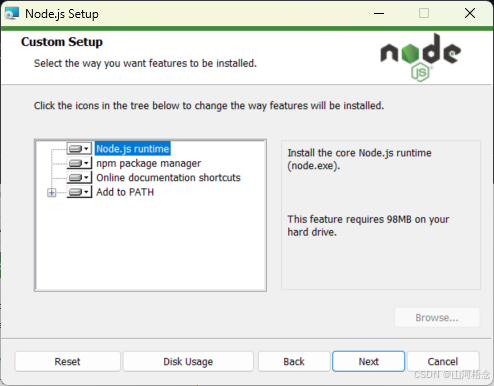Click the installer icon in the title bar
The height and width of the screenshot is (386, 494).
[11, 14]
